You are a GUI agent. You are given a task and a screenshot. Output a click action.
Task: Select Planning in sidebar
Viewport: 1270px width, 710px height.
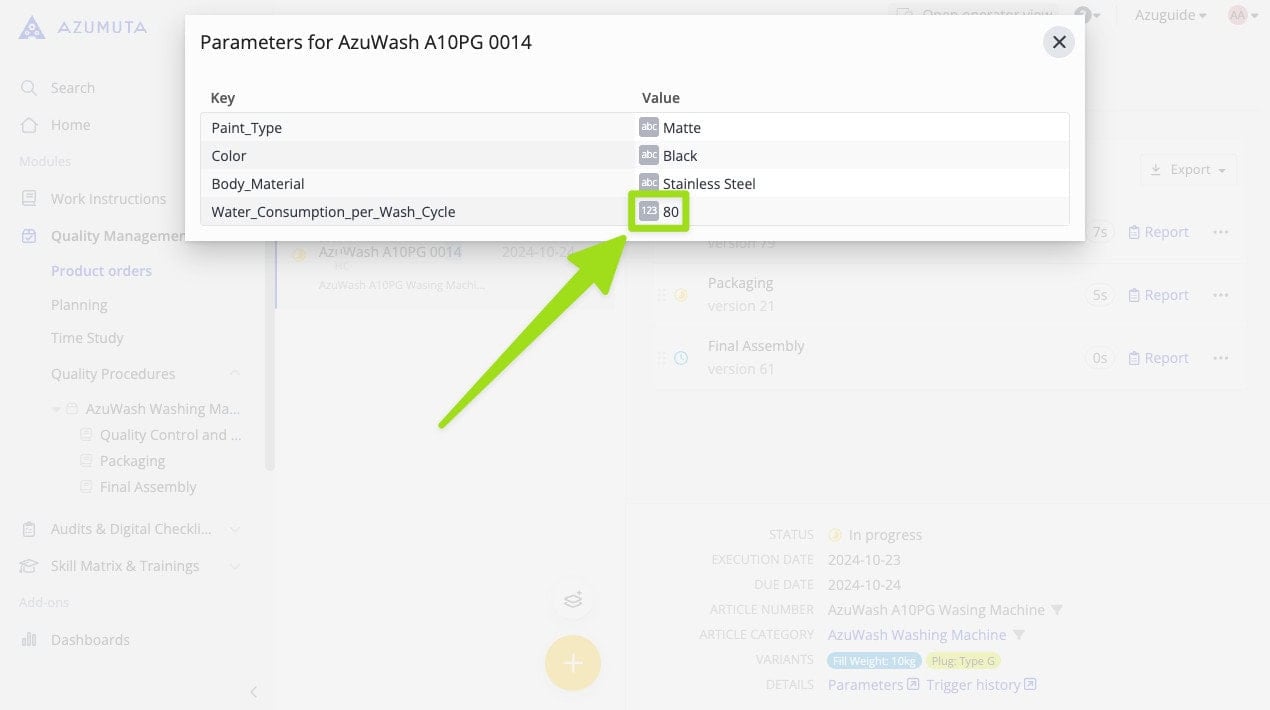point(79,305)
